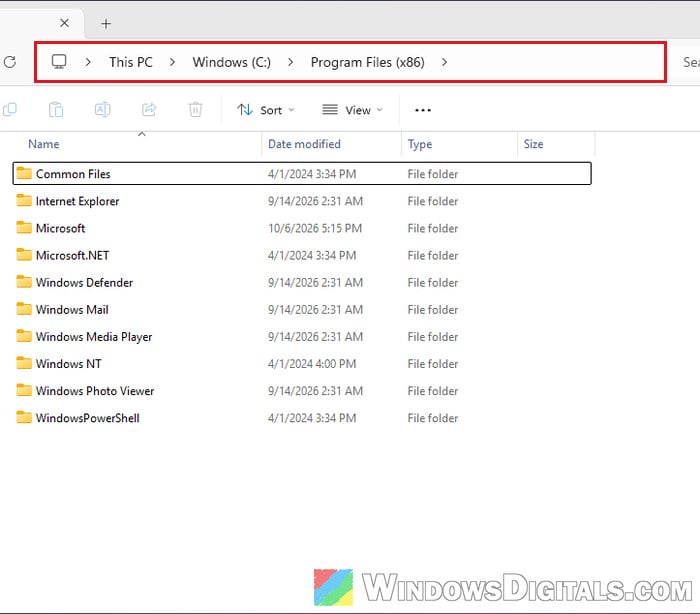Click date 10/6/2026 5:15 PM
Viewport: 700px width, 614px height.
tap(315, 228)
